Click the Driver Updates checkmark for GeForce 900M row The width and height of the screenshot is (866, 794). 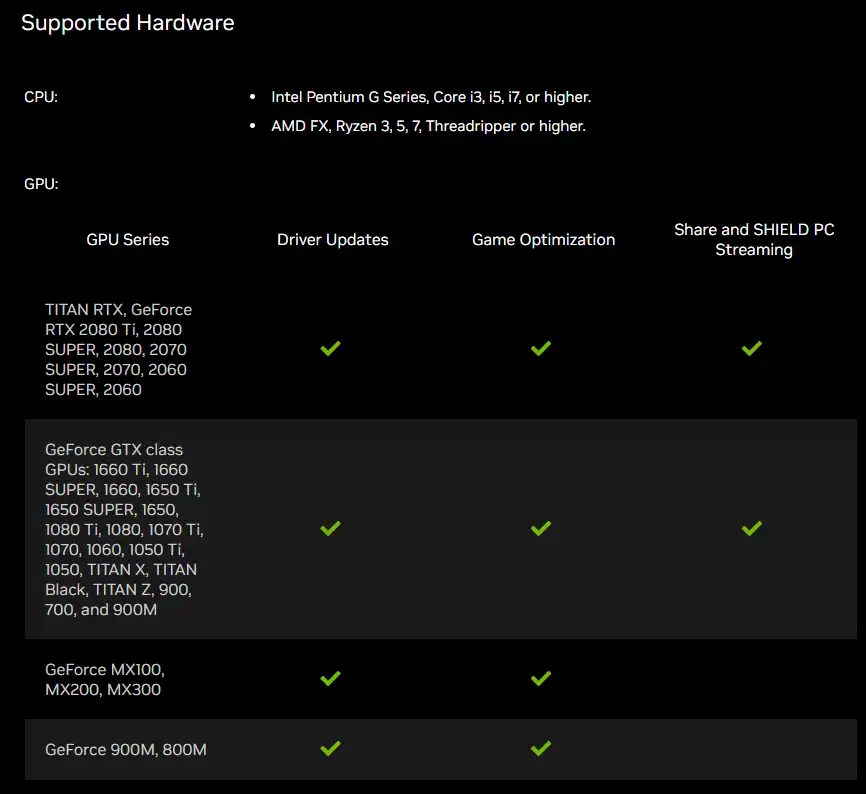(330, 748)
